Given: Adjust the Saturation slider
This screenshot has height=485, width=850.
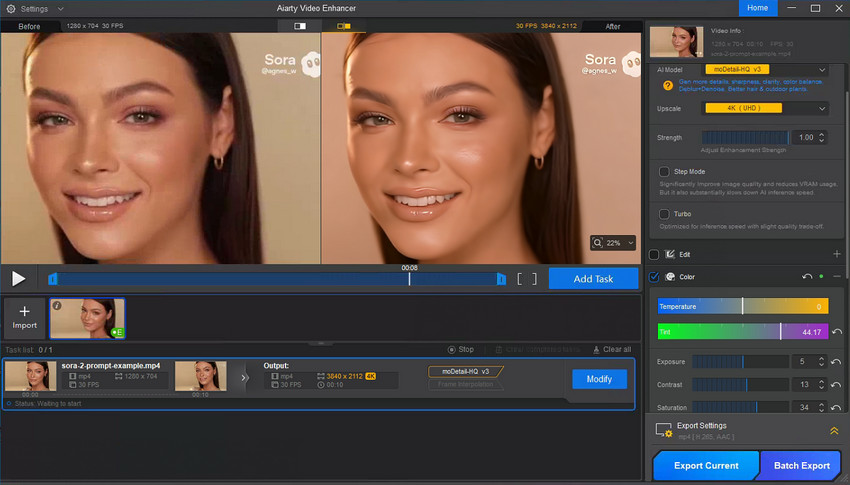Looking at the screenshot, I should point(740,408).
